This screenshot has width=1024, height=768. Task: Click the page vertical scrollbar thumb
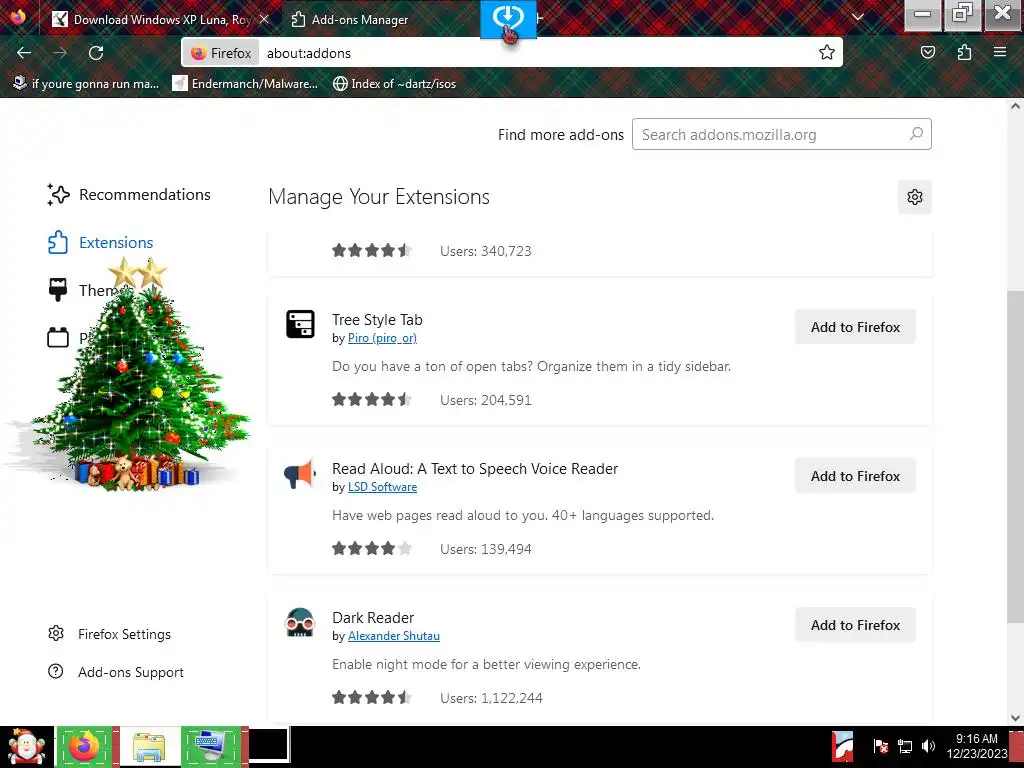pos(1015,456)
